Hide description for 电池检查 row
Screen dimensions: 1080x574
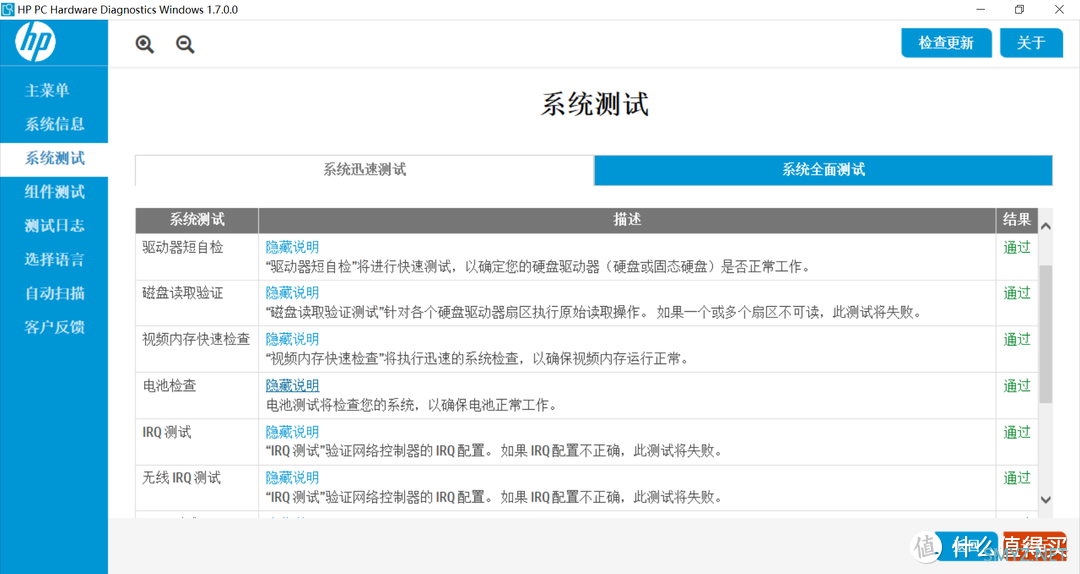[292, 385]
